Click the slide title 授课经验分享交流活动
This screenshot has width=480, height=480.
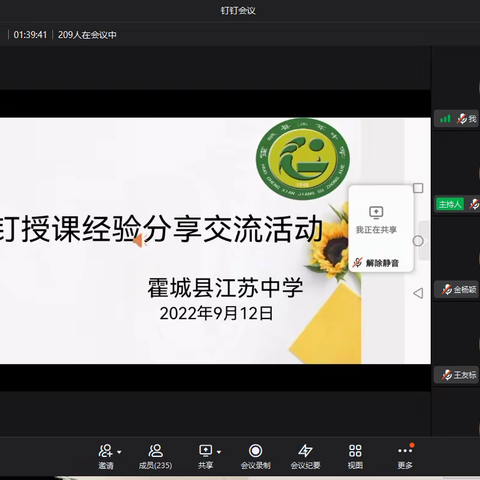173,230
